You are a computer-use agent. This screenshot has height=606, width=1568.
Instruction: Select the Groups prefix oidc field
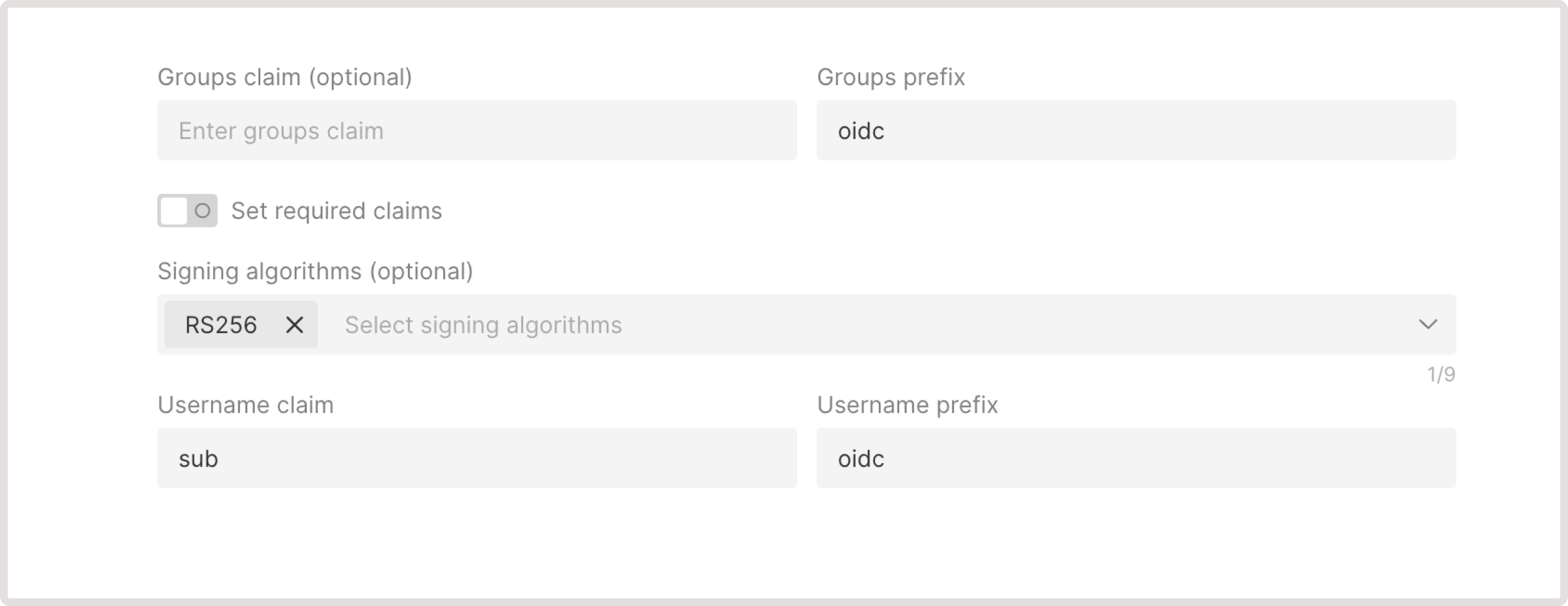tap(1136, 130)
